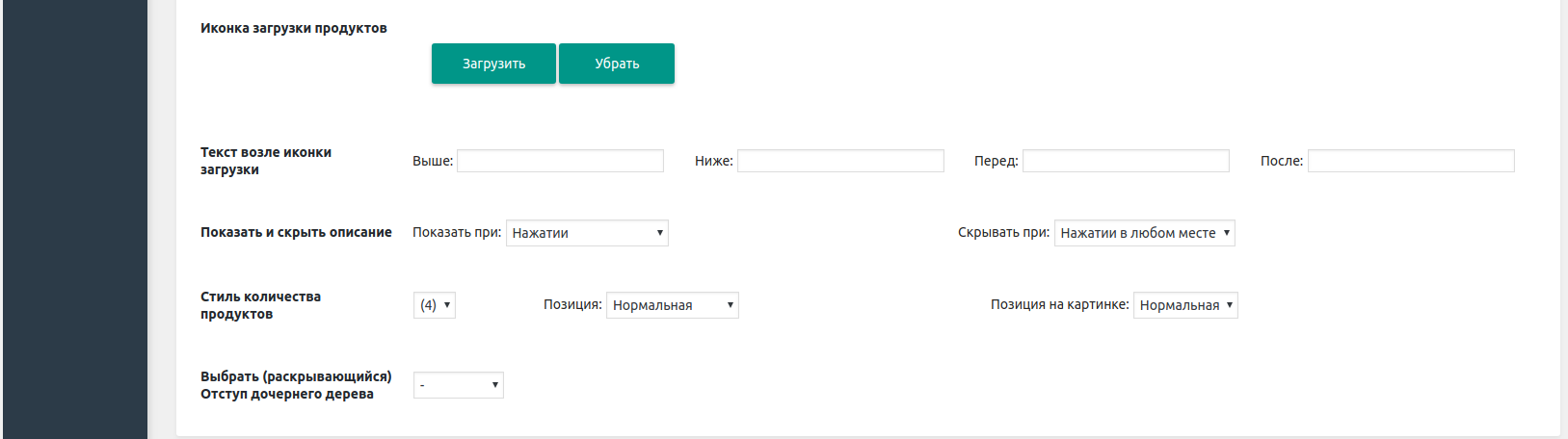The image size is (1568, 439).
Task: Expand the Позиция на картинке dropdown
Action: [1184, 305]
